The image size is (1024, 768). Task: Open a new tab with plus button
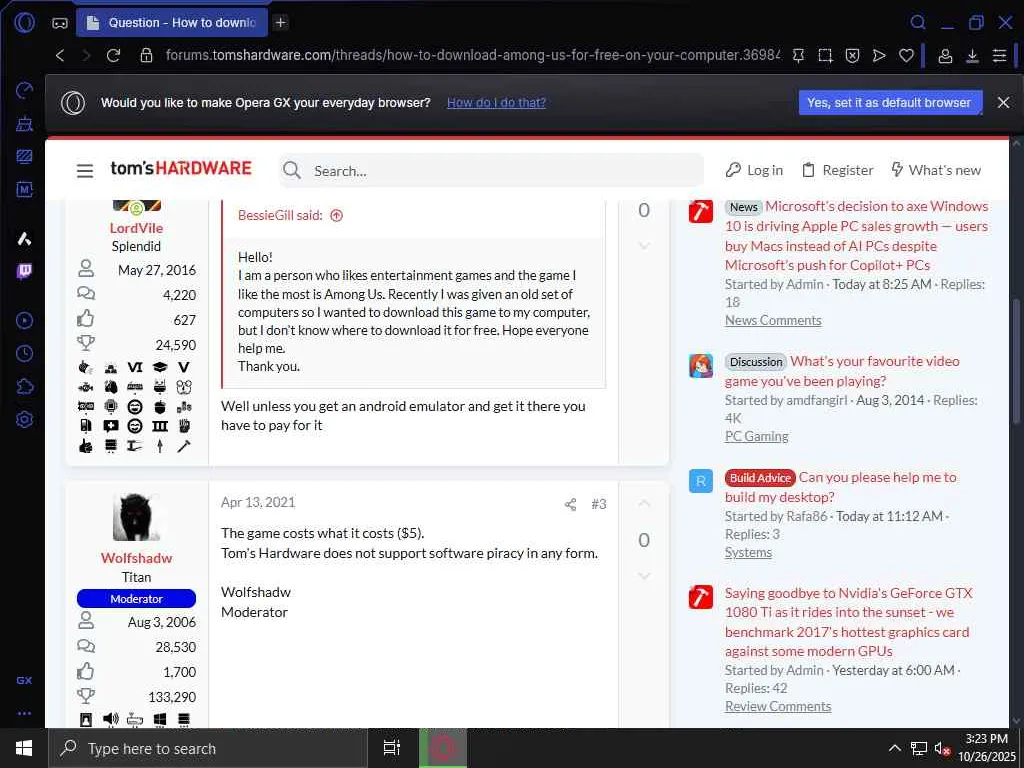(x=280, y=22)
